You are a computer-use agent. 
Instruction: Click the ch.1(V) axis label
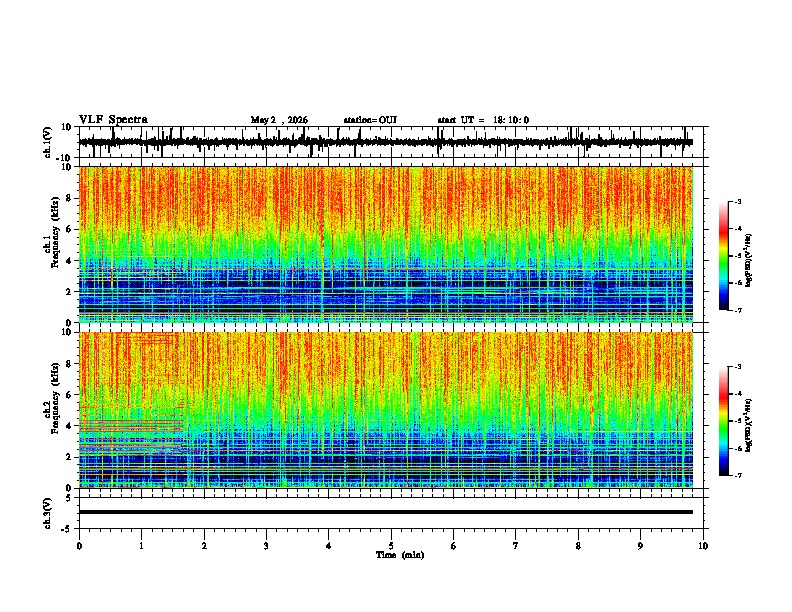click(x=48, y=142)
